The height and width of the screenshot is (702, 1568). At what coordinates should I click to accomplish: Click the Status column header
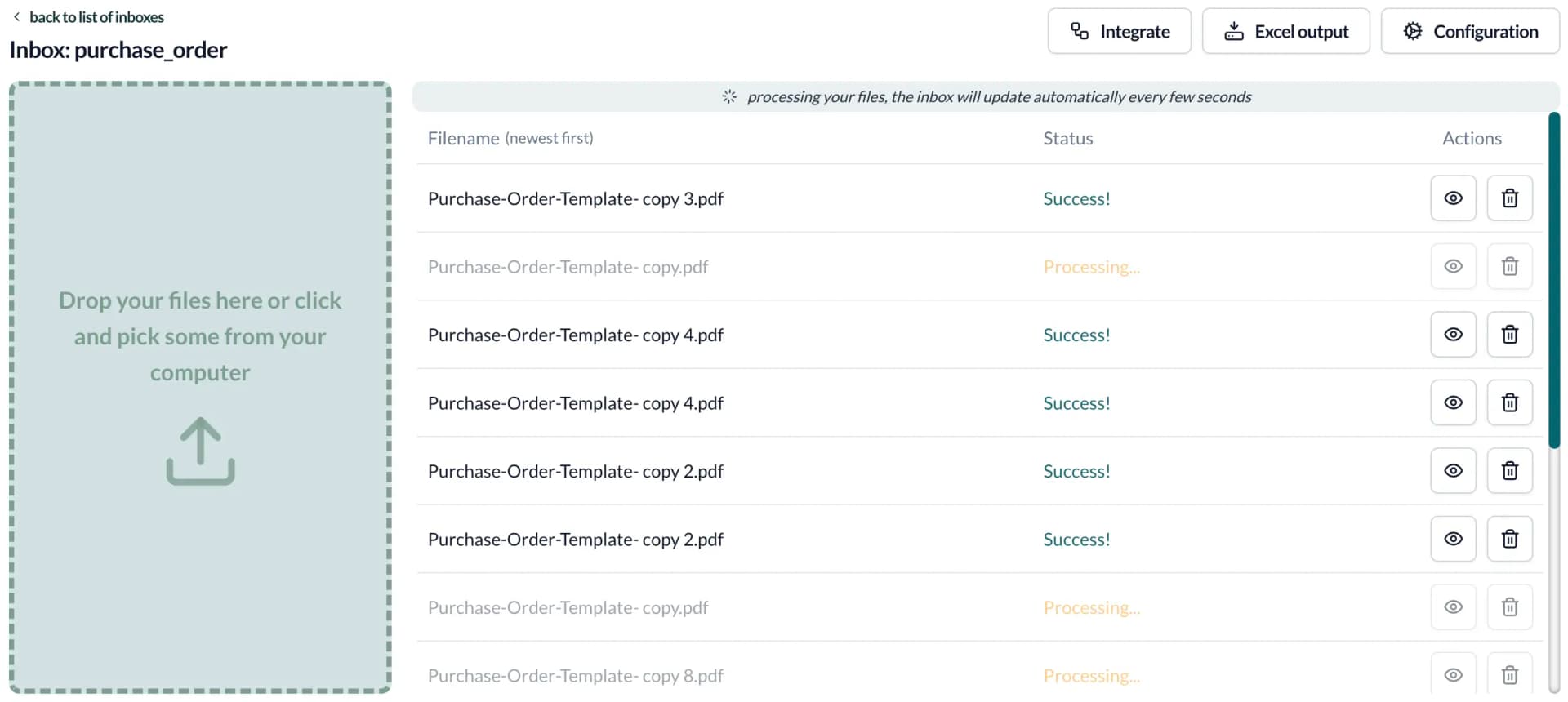click(1067, 138)
